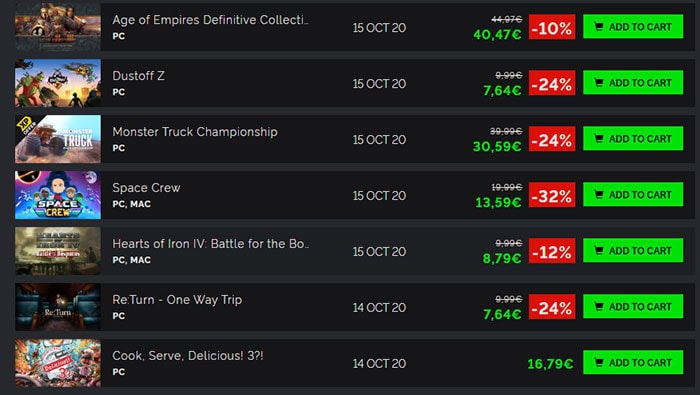
Task: Select the Hearts of Iron IV thumbnail
Action: 58,251
